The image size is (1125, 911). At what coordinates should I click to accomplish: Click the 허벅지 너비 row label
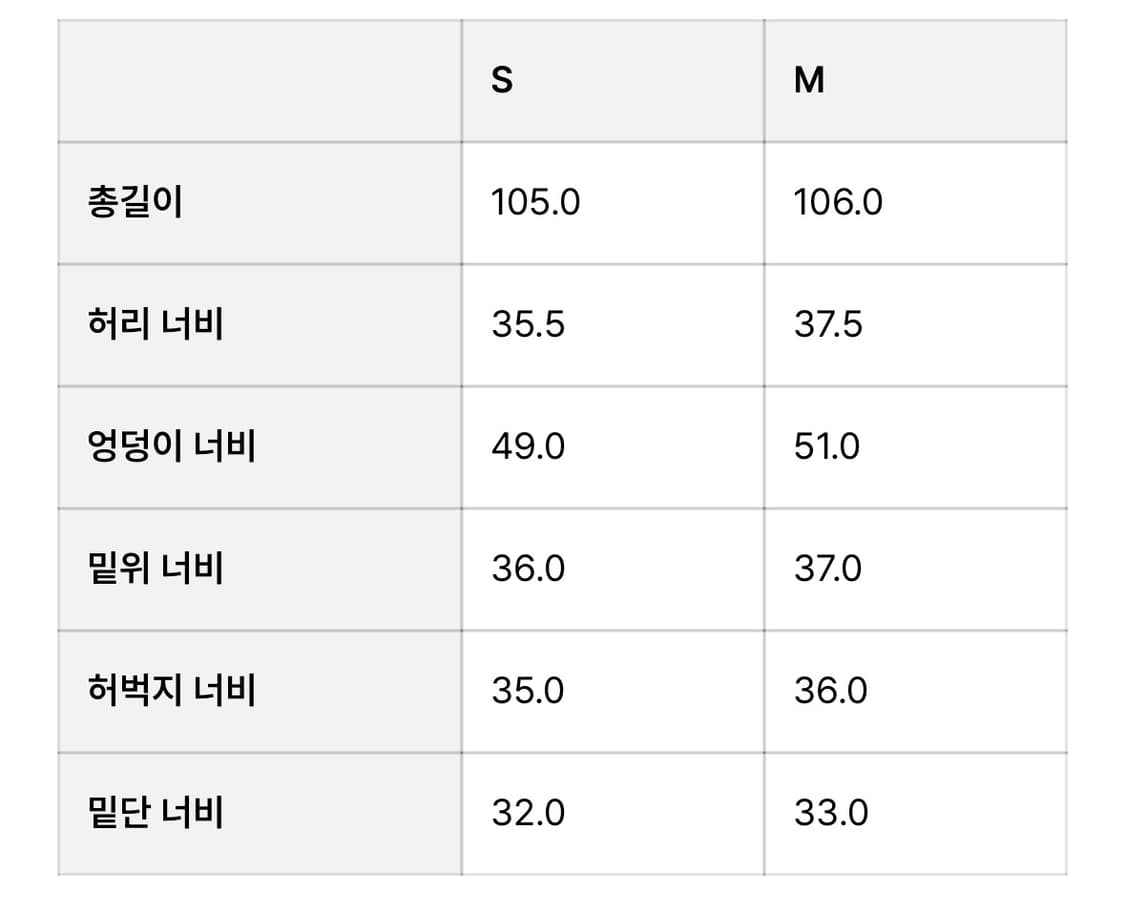point(172,691)
